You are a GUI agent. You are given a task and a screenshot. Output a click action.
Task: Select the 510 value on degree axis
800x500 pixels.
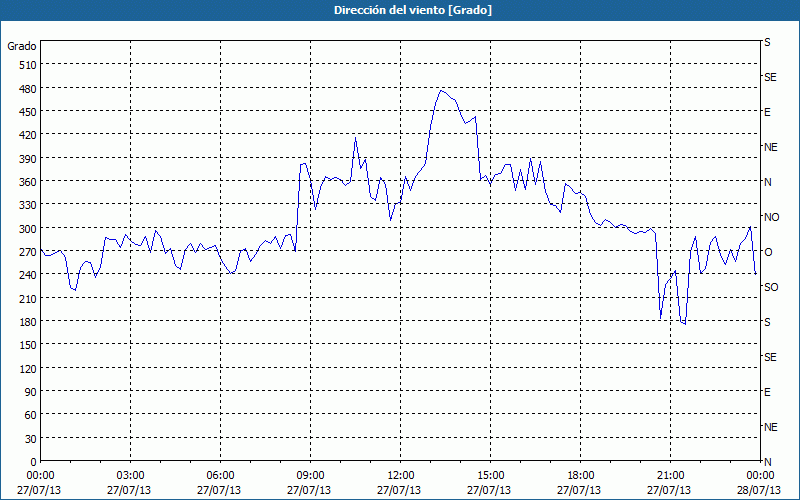pyautogui.click(x=29, y=65)
